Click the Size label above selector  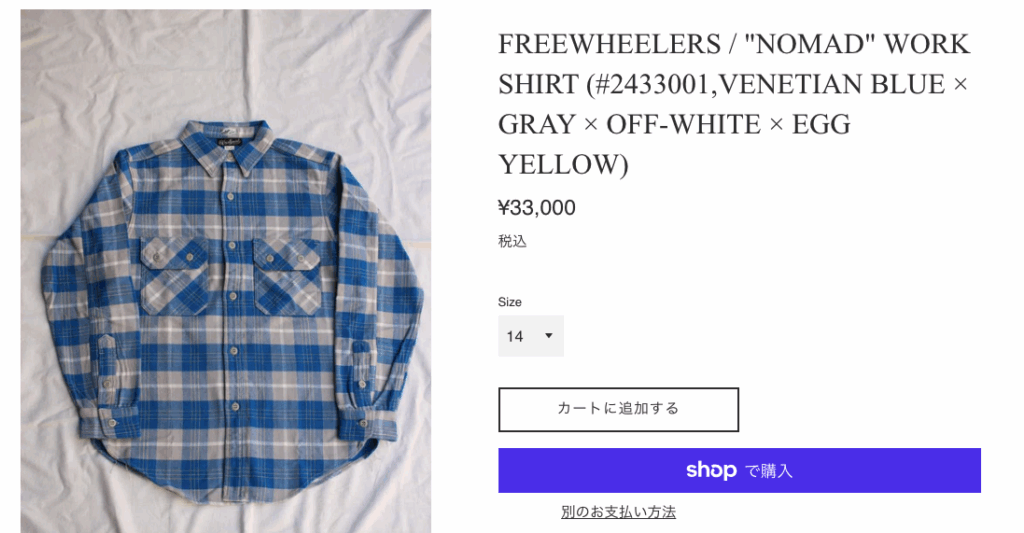(509, 302)
